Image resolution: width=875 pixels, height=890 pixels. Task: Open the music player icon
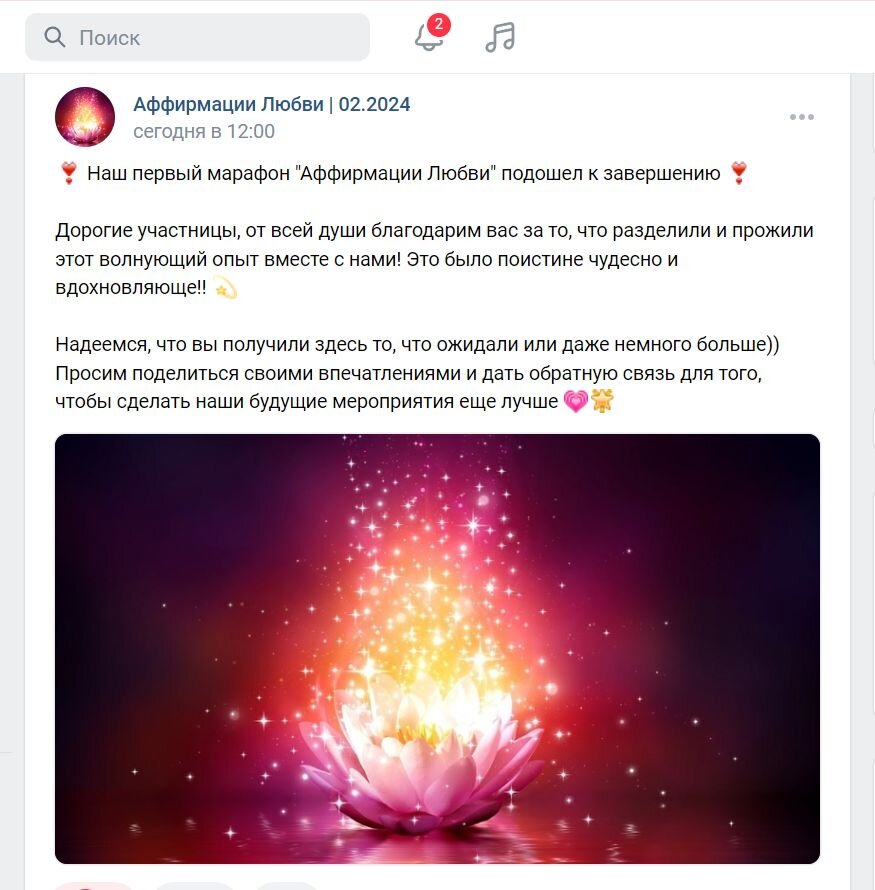tap(500, 37)
